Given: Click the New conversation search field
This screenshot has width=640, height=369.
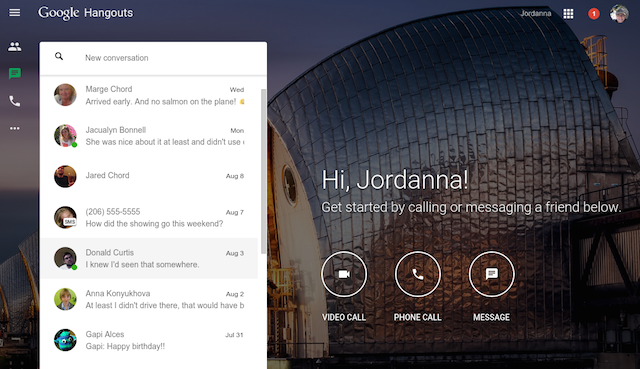Looking at the screenshot, I should coord(153,58).
